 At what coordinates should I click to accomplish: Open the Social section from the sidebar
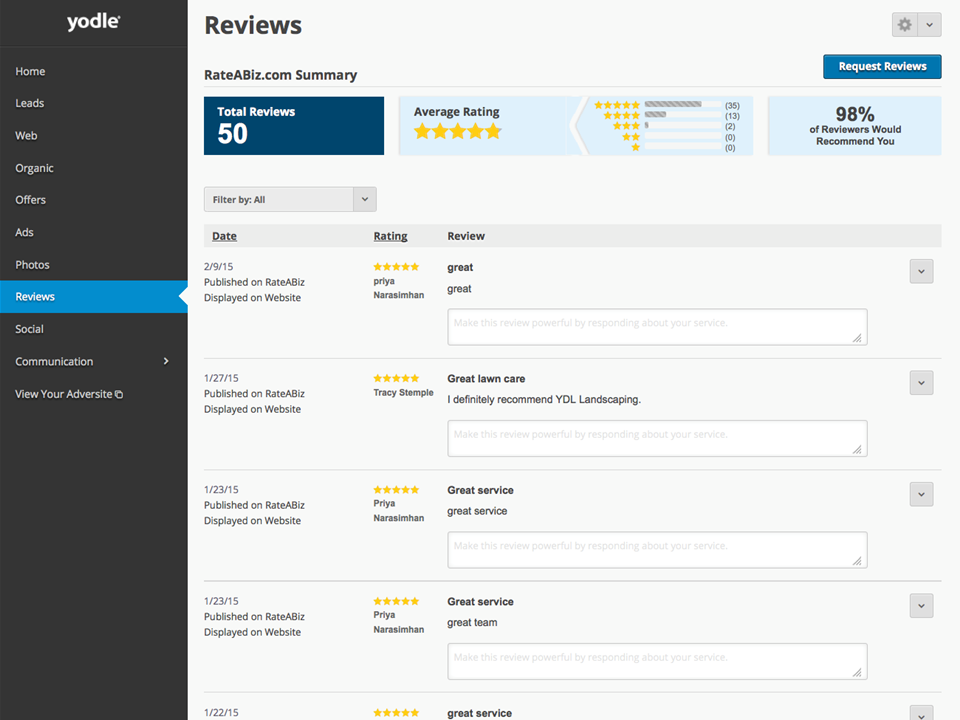(x=29, y=328)
